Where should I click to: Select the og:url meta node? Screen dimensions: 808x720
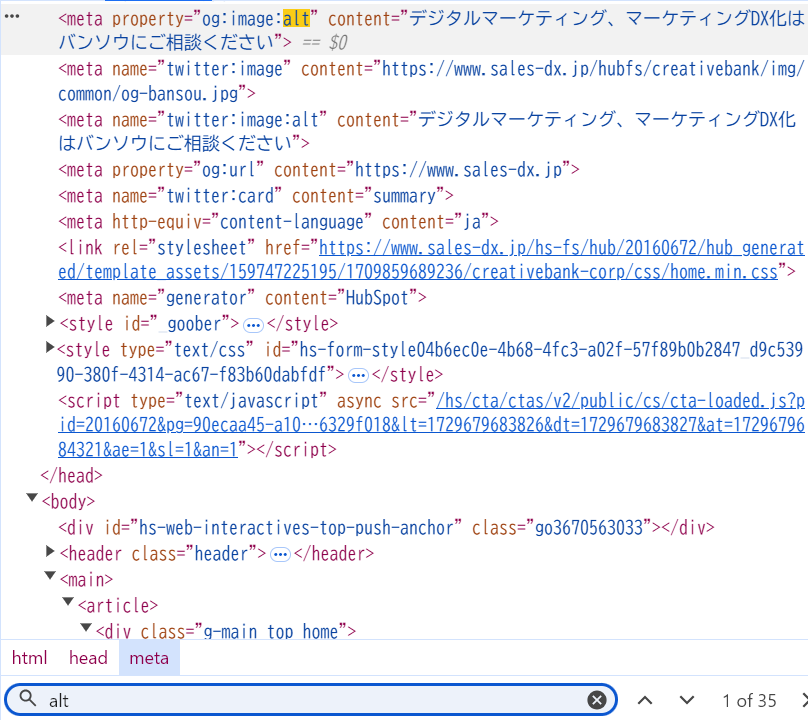pyautogui.click(x=319, y=170)
